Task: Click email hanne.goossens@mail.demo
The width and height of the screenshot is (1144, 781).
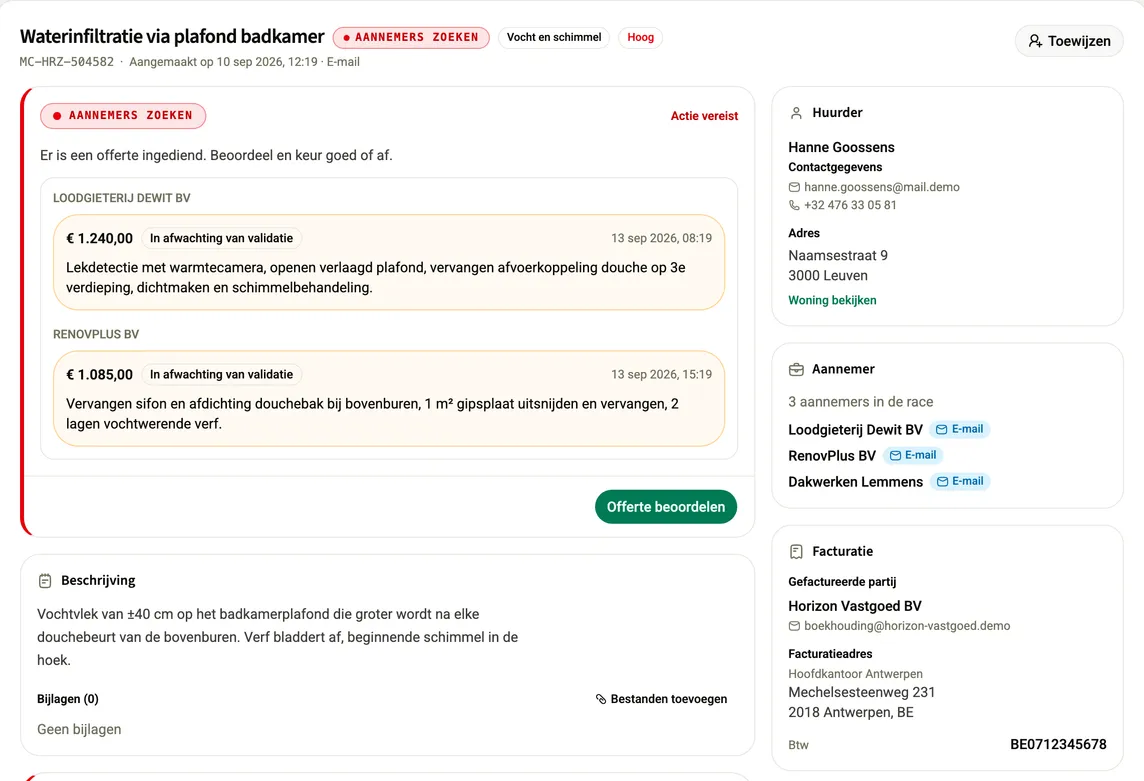Action: tap(881, 187)
